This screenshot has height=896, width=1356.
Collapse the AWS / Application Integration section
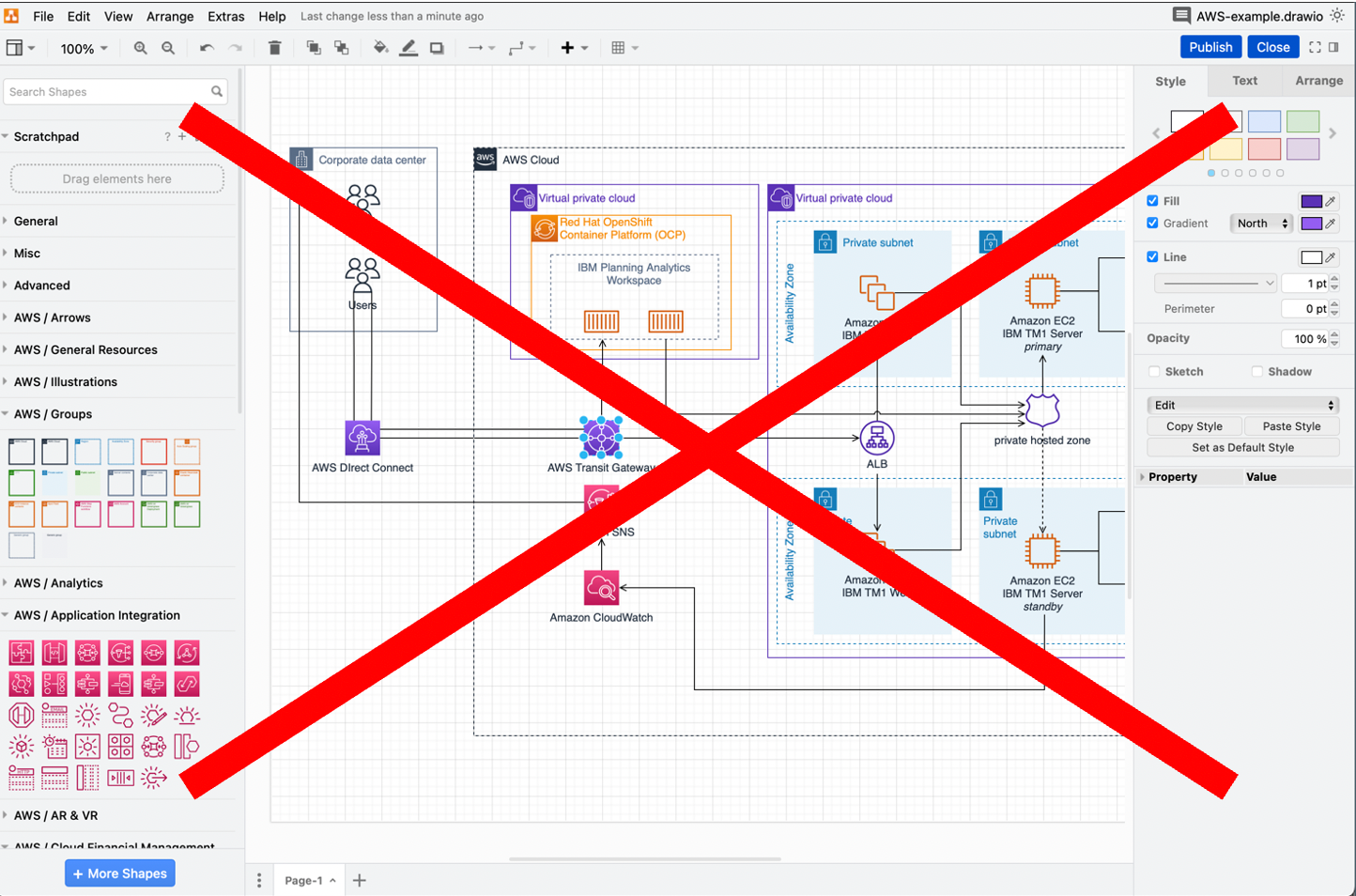98,615
